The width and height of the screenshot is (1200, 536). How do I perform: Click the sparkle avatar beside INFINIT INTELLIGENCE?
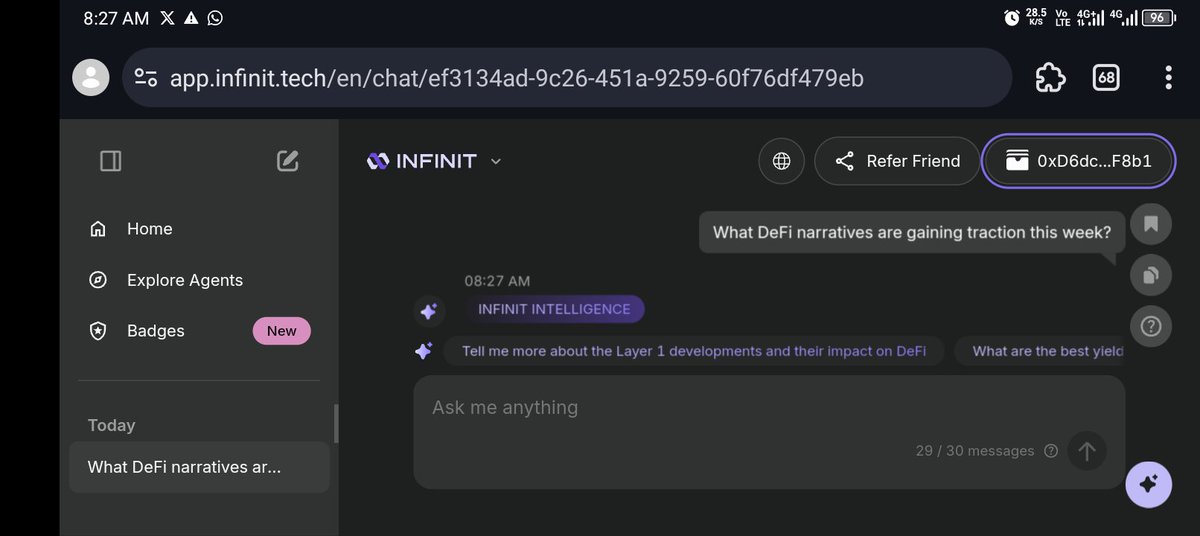point(429,311)
